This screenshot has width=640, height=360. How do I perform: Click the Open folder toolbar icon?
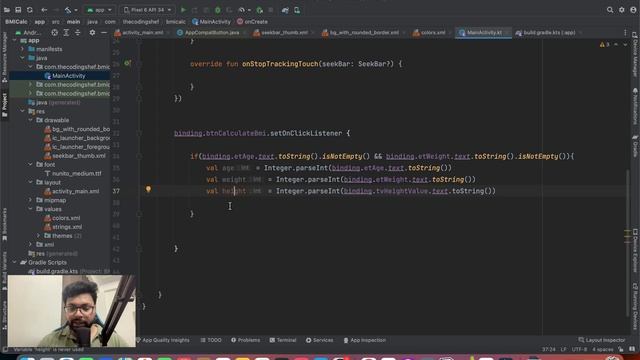pyautogui.click(x=7, y=10)
